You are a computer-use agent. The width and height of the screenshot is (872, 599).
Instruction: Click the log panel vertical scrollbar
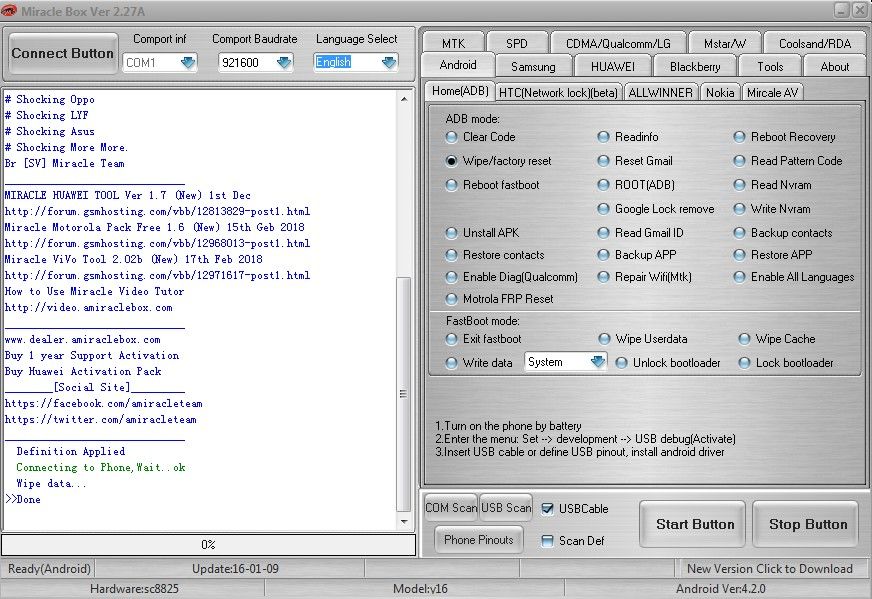pyautogui.click(x=404, y=390)
